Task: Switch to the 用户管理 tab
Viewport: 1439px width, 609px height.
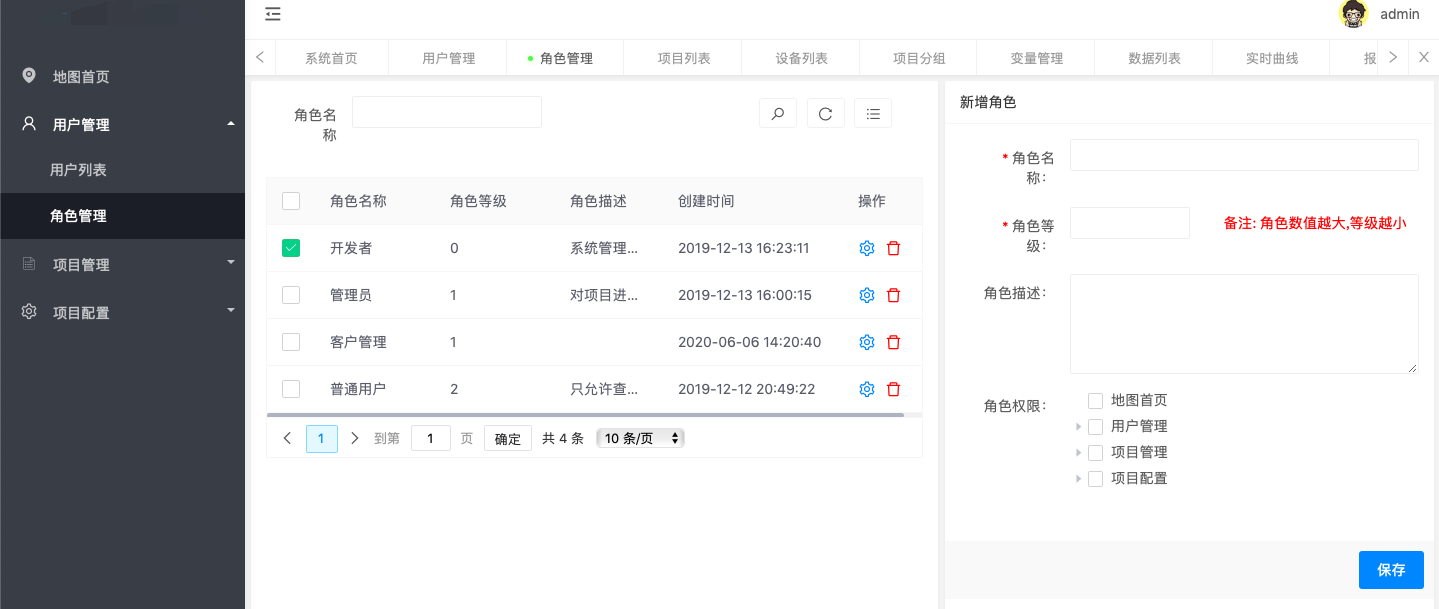Action: (x=448, y=58)
